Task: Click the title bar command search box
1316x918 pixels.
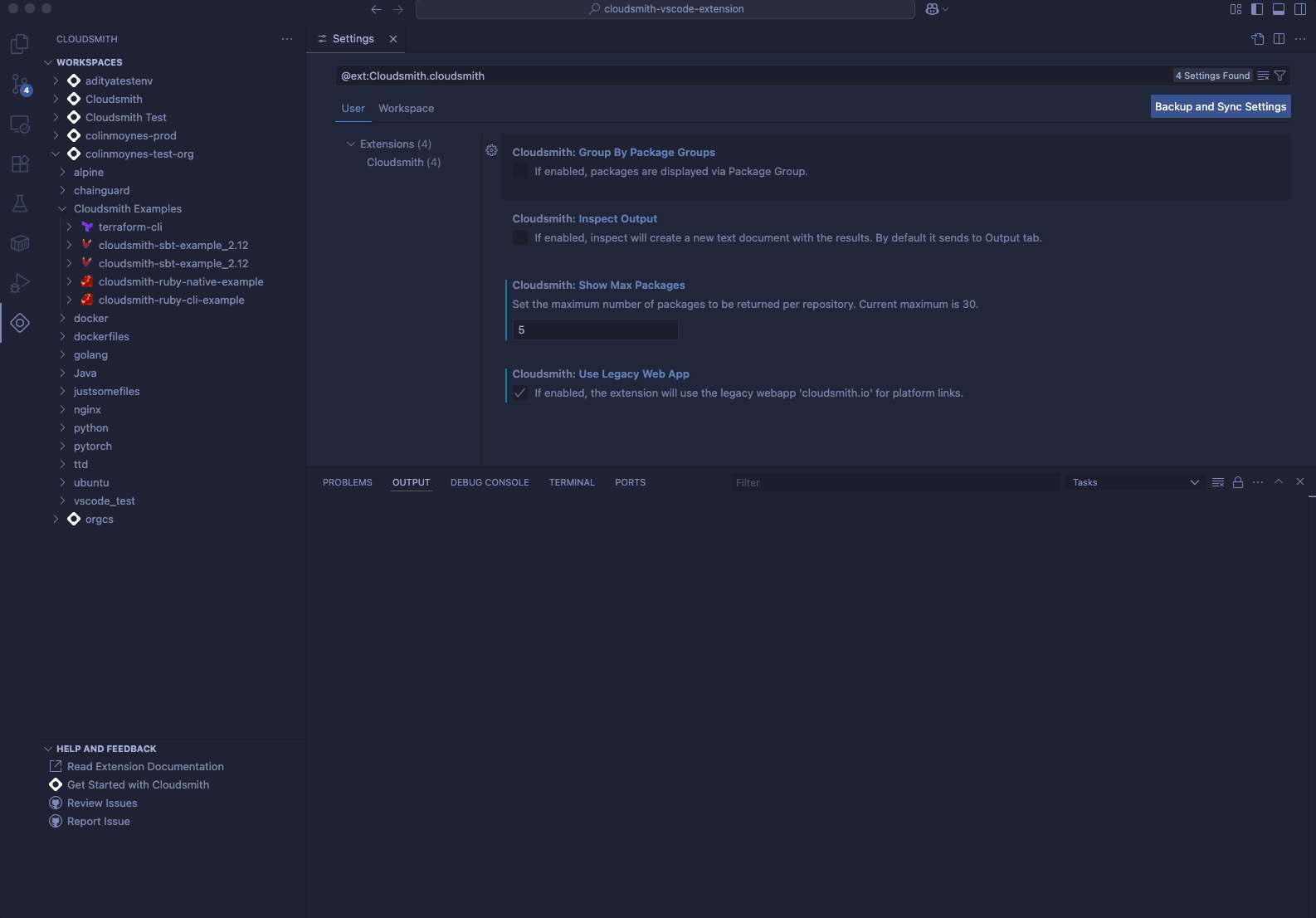Action: [x=665, y=9]
